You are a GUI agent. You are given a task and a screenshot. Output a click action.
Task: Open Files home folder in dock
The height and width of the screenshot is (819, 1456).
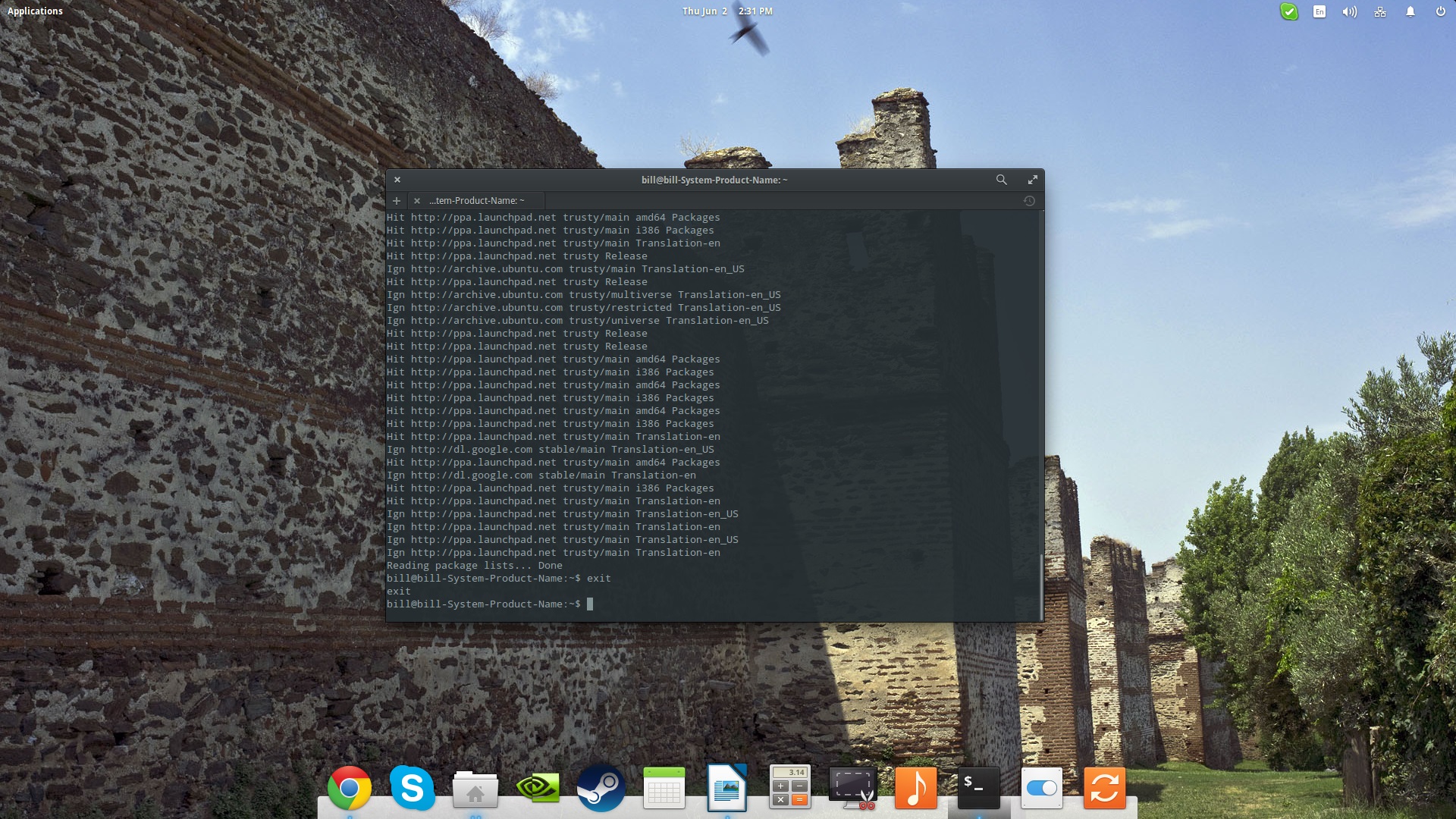tap(475, 789)
